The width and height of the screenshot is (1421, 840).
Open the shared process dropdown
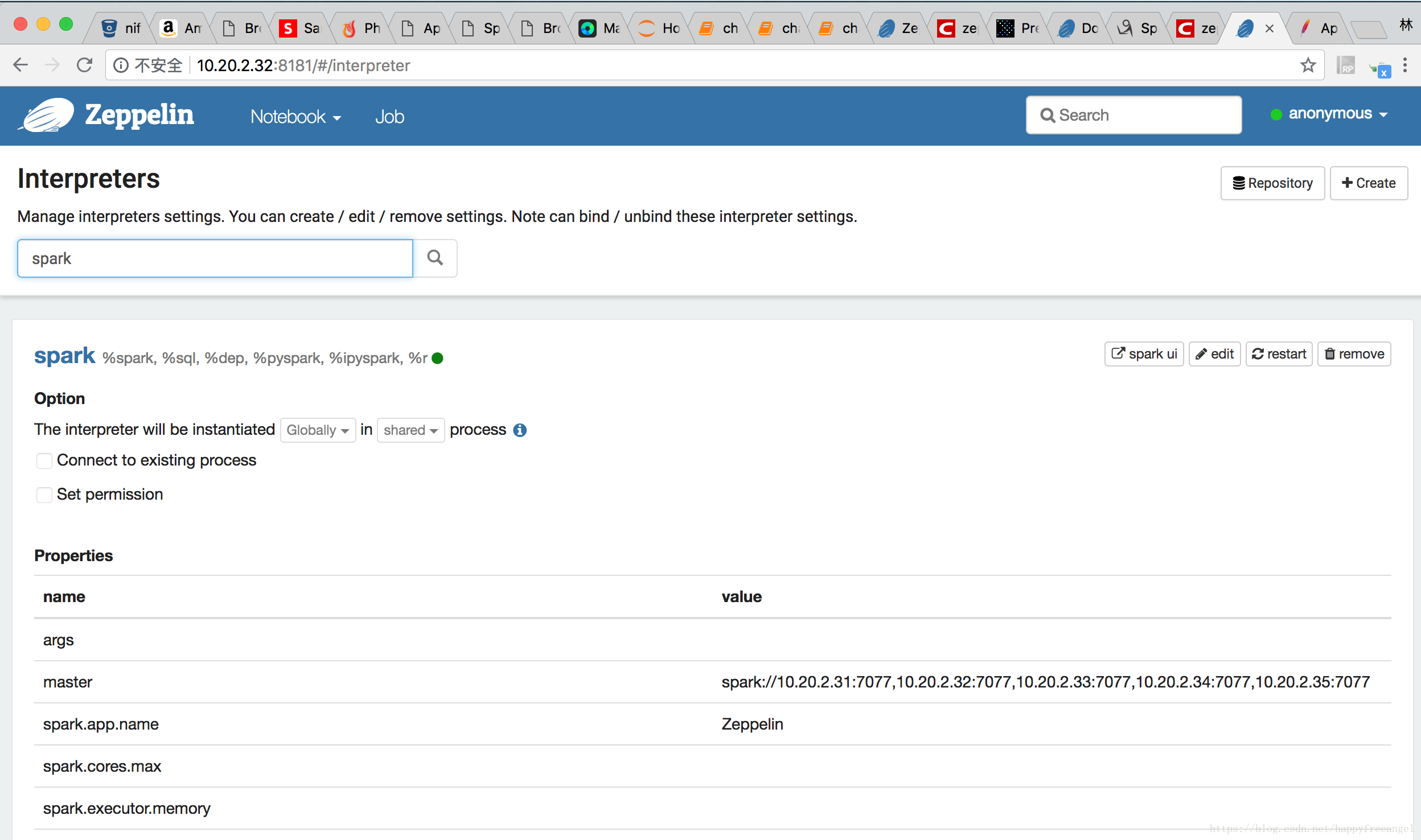click(x=410, y=430)
